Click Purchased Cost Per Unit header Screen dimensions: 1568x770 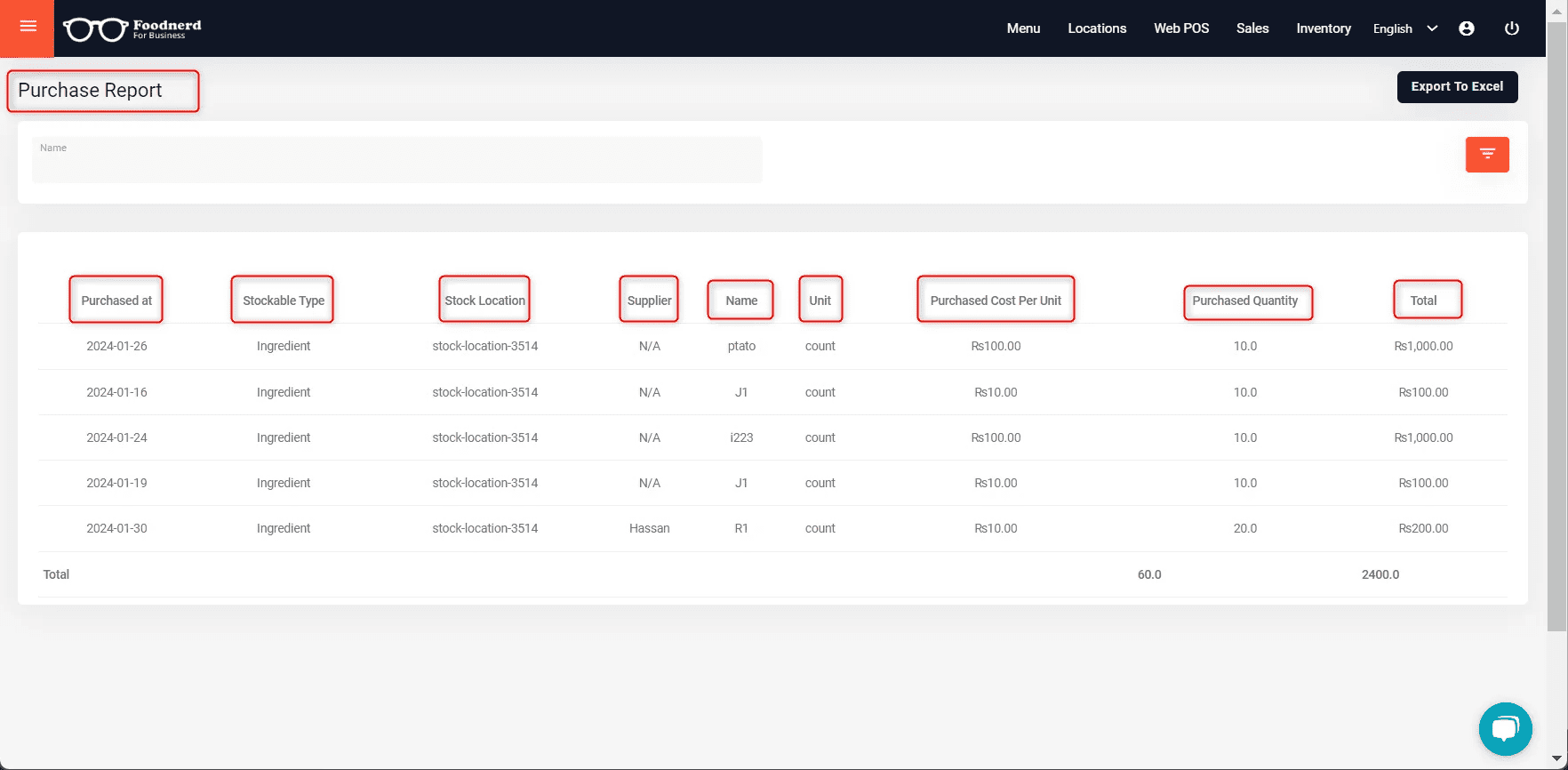click(x=996, y=301)
